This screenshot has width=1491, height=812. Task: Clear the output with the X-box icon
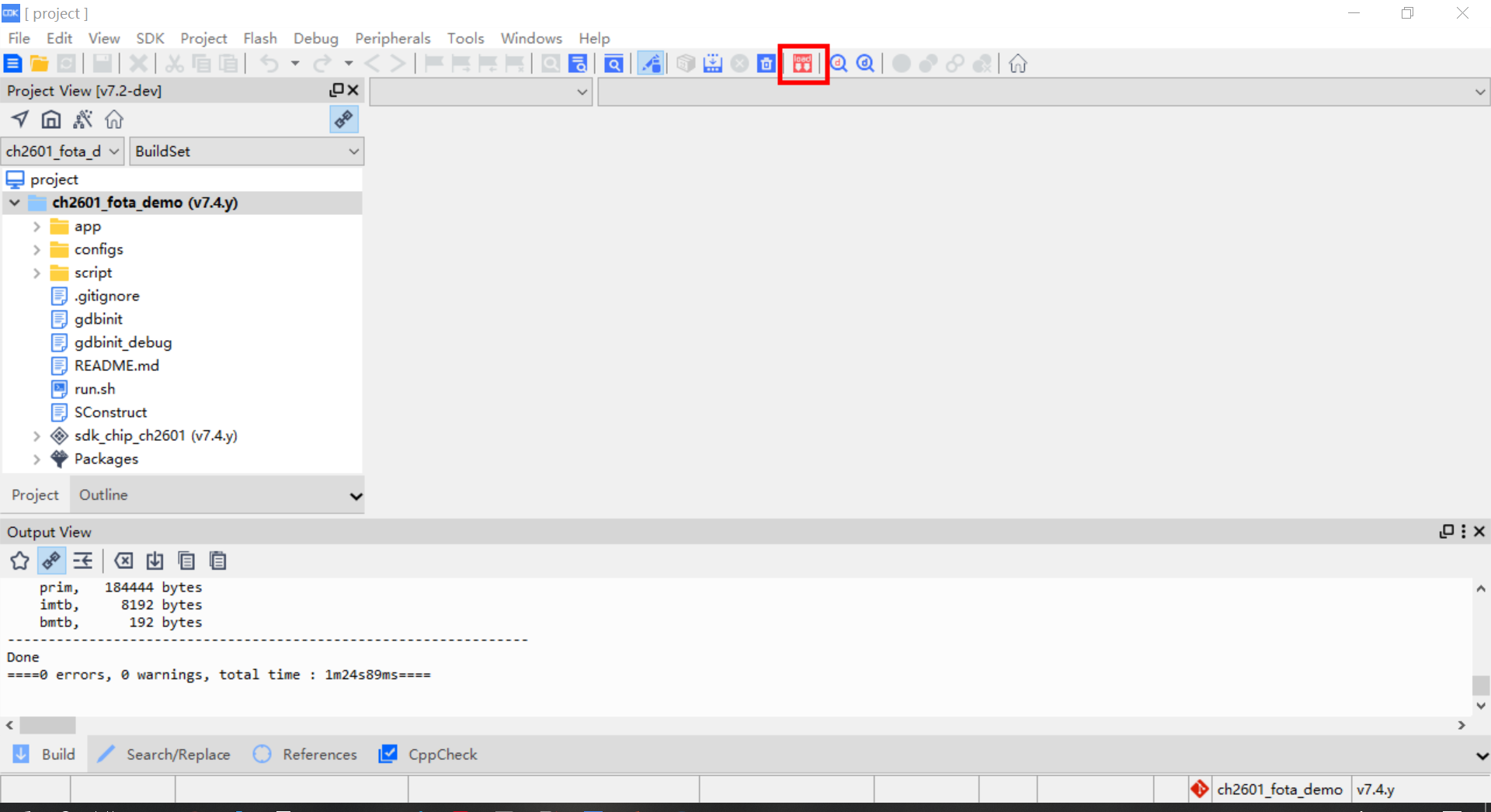[123, 560]
